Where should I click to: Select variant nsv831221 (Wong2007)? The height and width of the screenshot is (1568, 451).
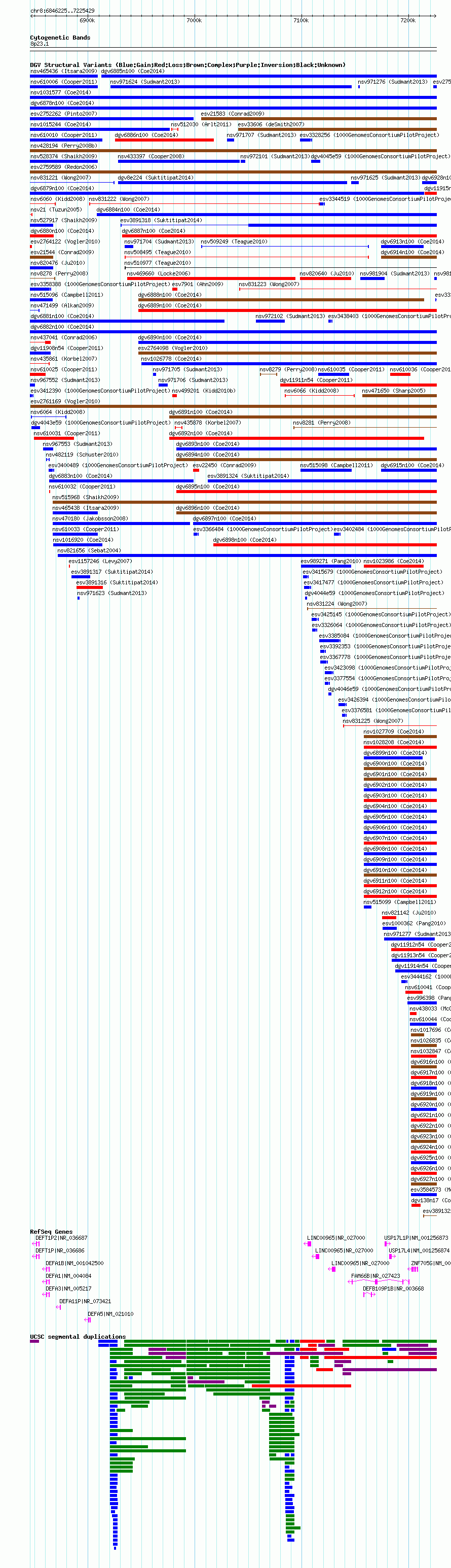coord(61,178)
